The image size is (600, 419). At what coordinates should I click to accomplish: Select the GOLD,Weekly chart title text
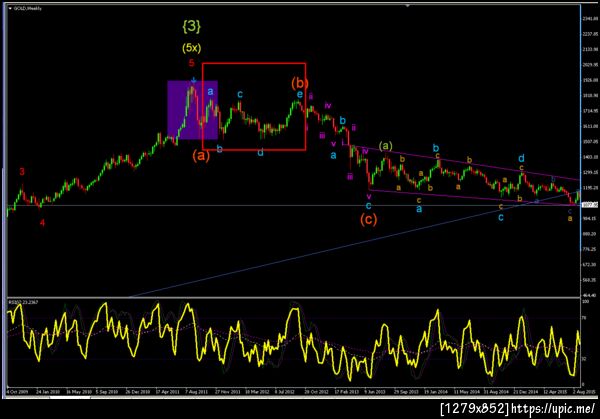coord(28,8)
